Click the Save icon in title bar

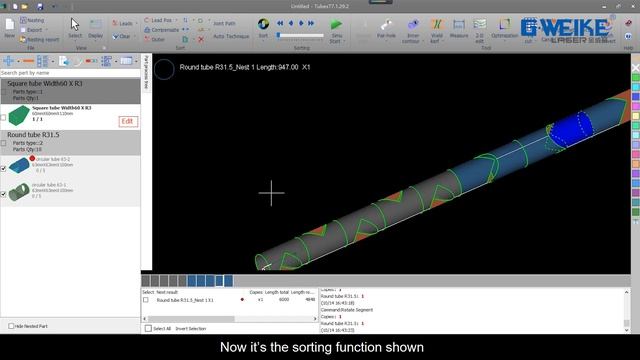point(40,7)
